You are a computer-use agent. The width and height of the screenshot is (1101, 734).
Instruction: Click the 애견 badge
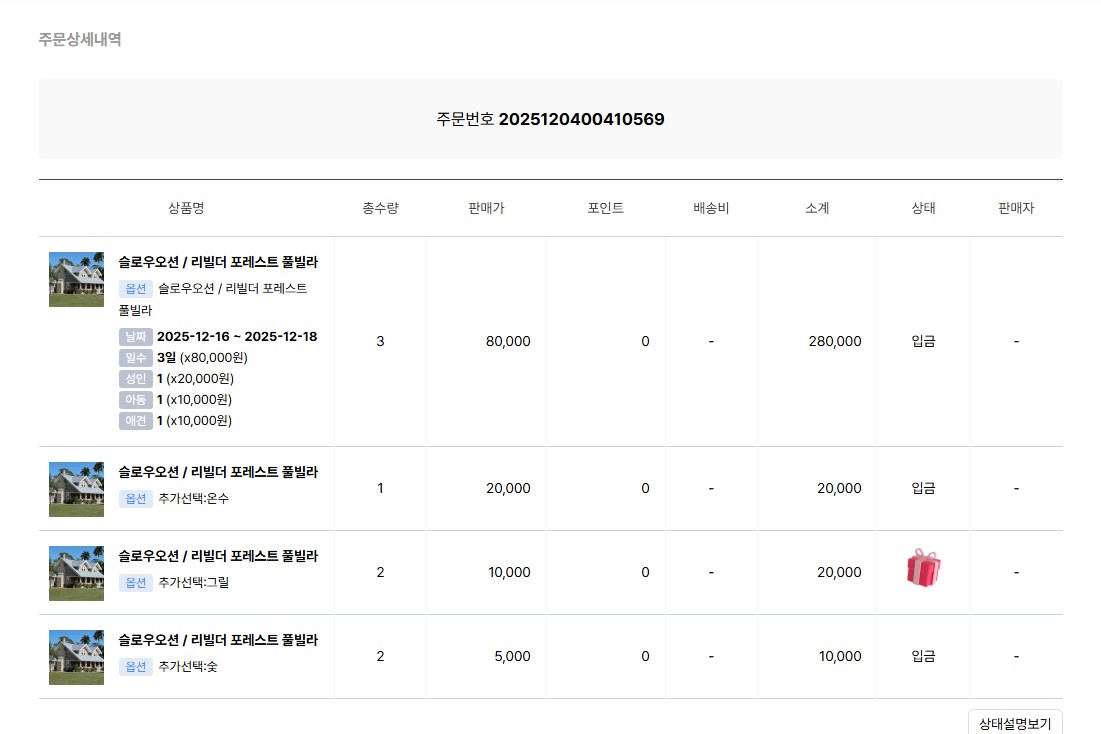click(135, 421)
